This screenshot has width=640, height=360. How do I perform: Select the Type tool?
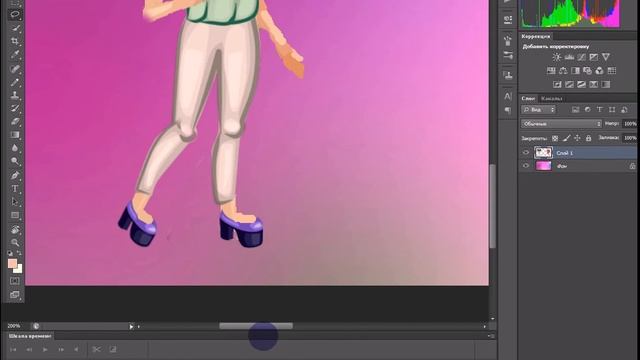click(x=15, y=189)
